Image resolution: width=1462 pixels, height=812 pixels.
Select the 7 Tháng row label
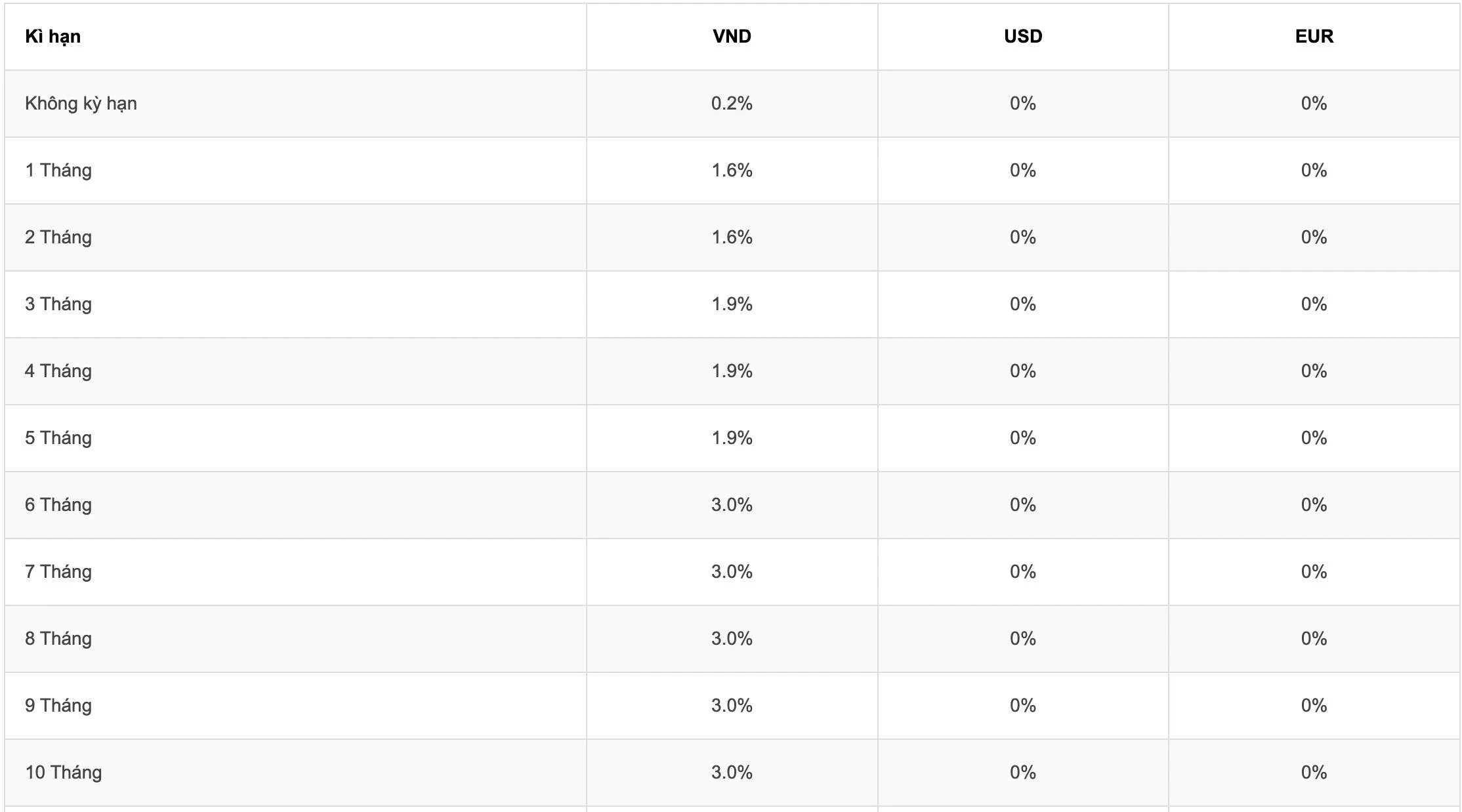58,572
